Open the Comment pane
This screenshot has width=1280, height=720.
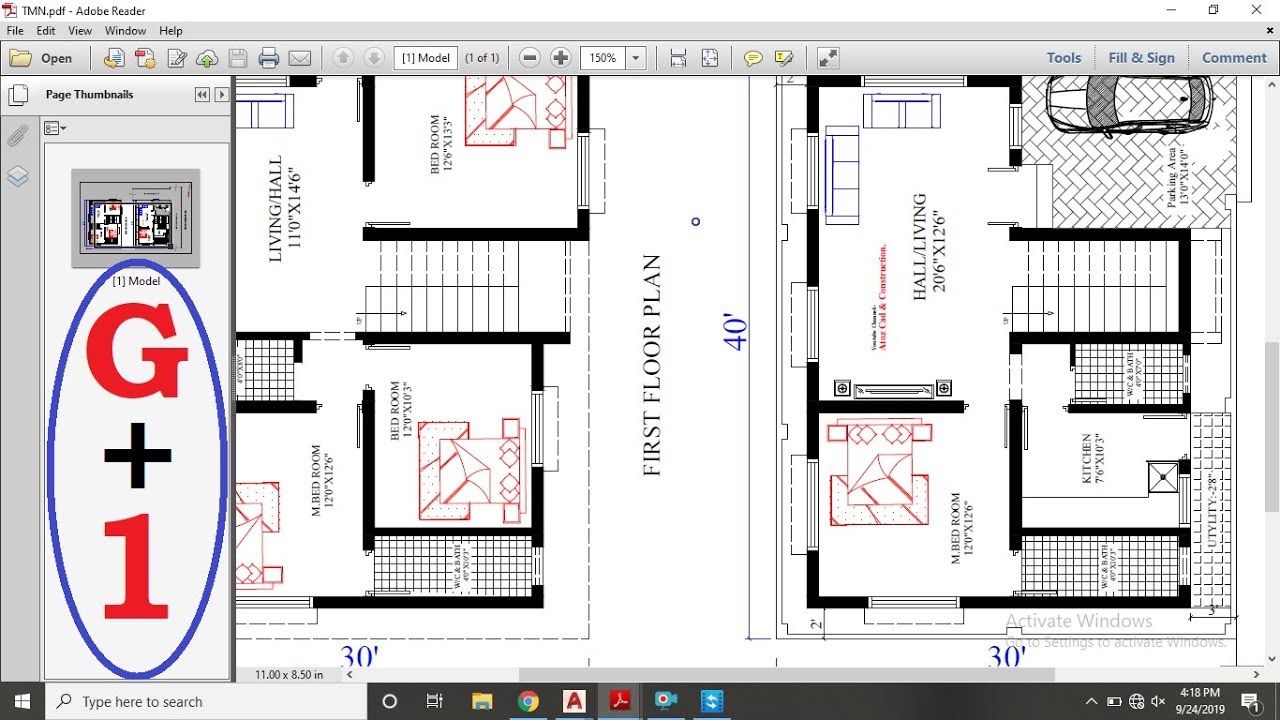click(1234, 58)
